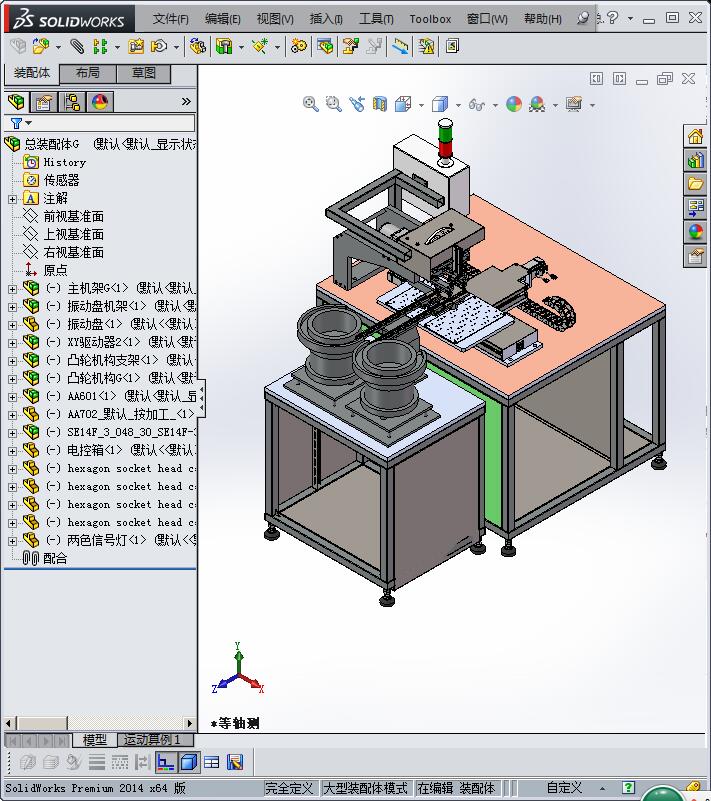Open the File Explorer folder icon in task pane
This screenshot has width=711, height=801.
(x=695, y=184)
